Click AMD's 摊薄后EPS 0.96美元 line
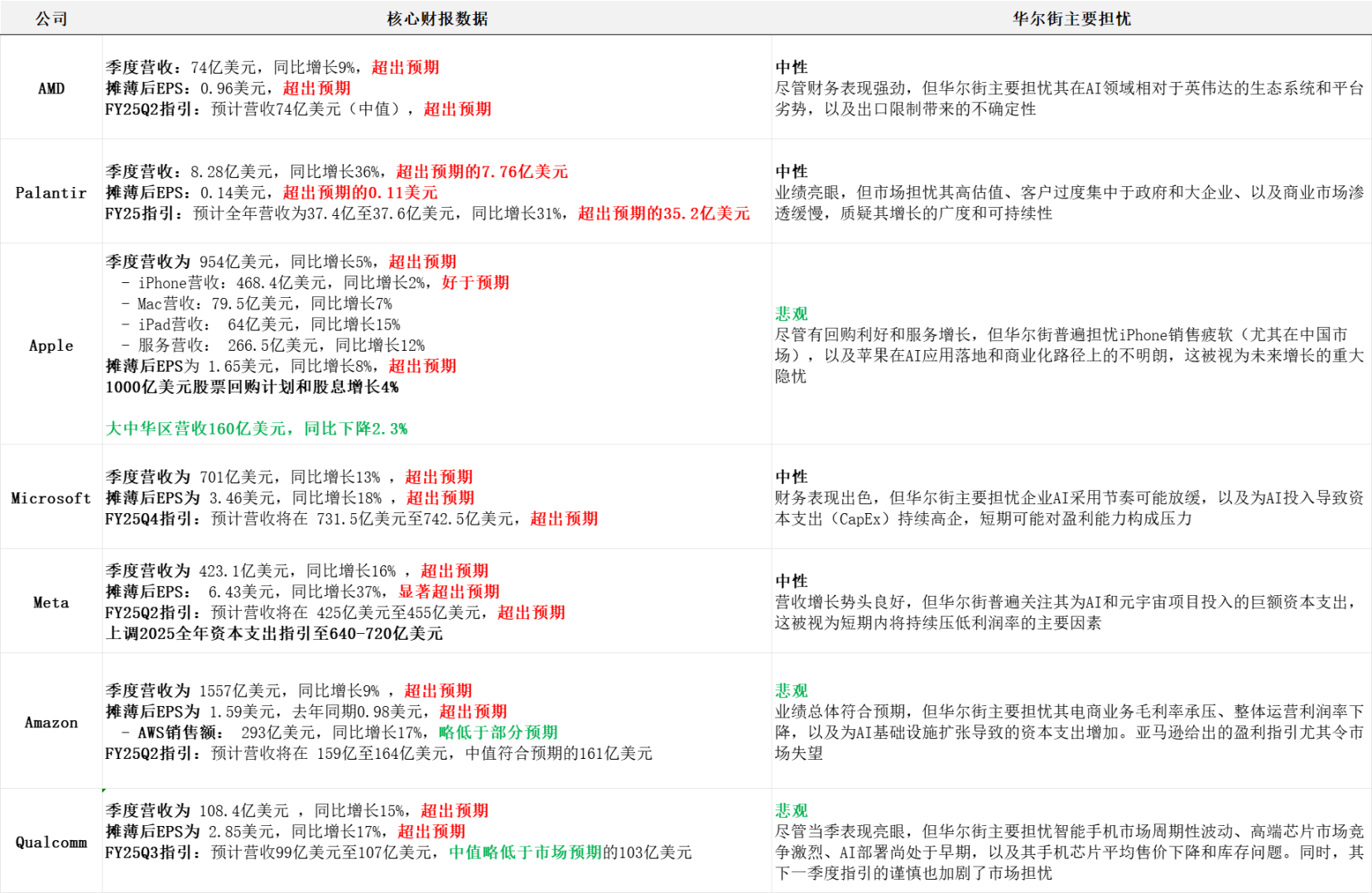The image size is (1372, 893). (228, 88)
